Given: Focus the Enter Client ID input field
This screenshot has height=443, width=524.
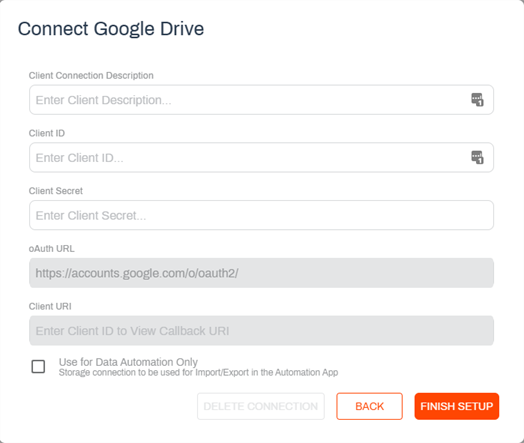Looking at the screenshot, I should point(261,158).
